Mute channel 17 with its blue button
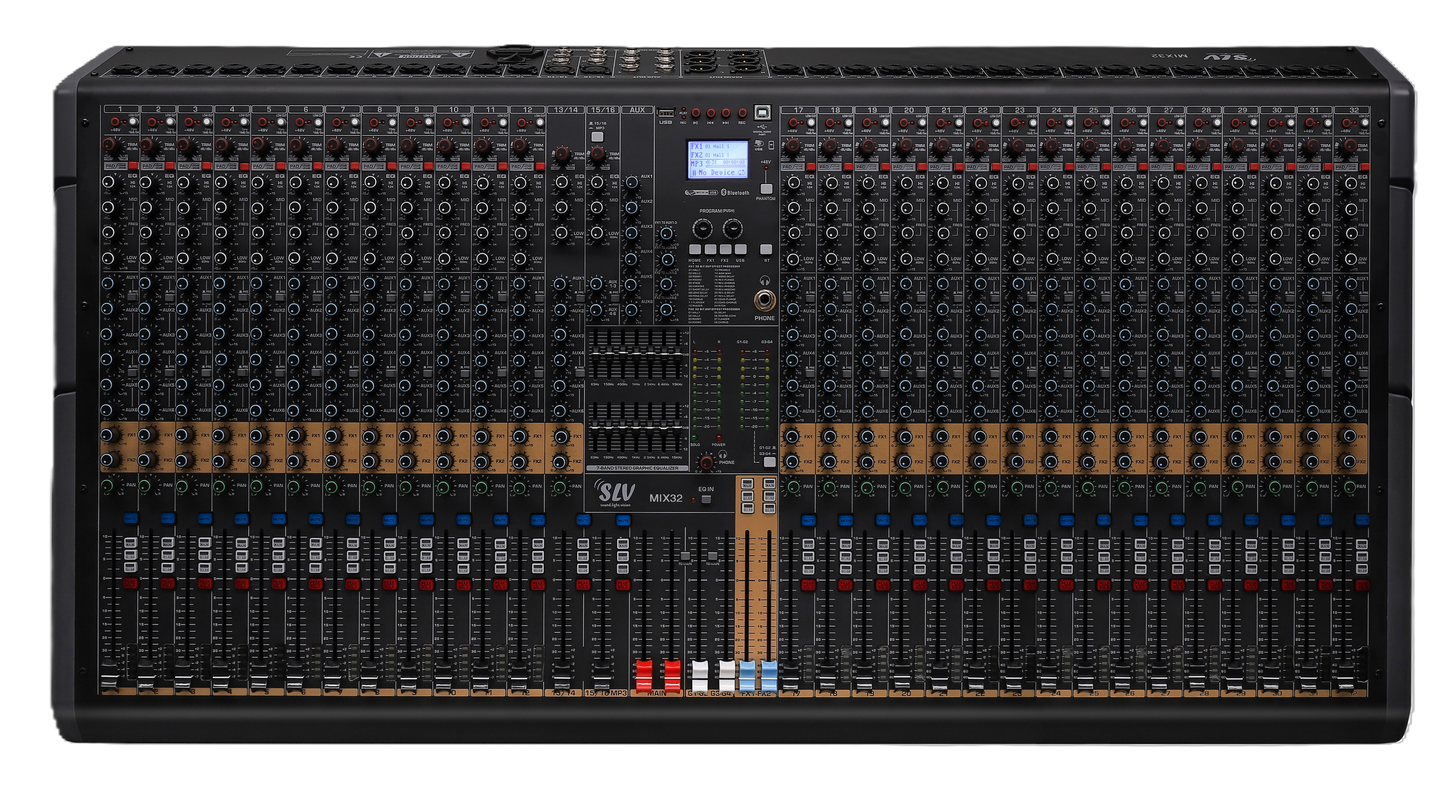The image size is (1445, 786). (808, 520)
